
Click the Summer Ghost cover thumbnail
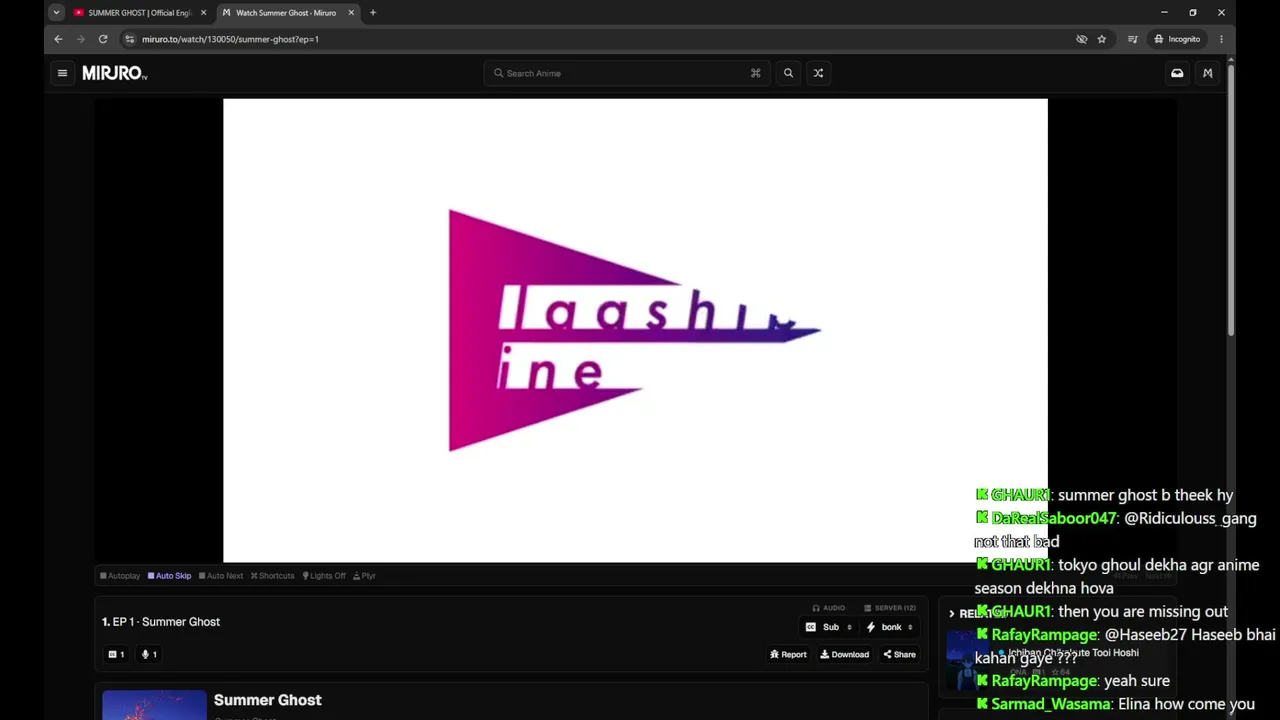point(154,705)
